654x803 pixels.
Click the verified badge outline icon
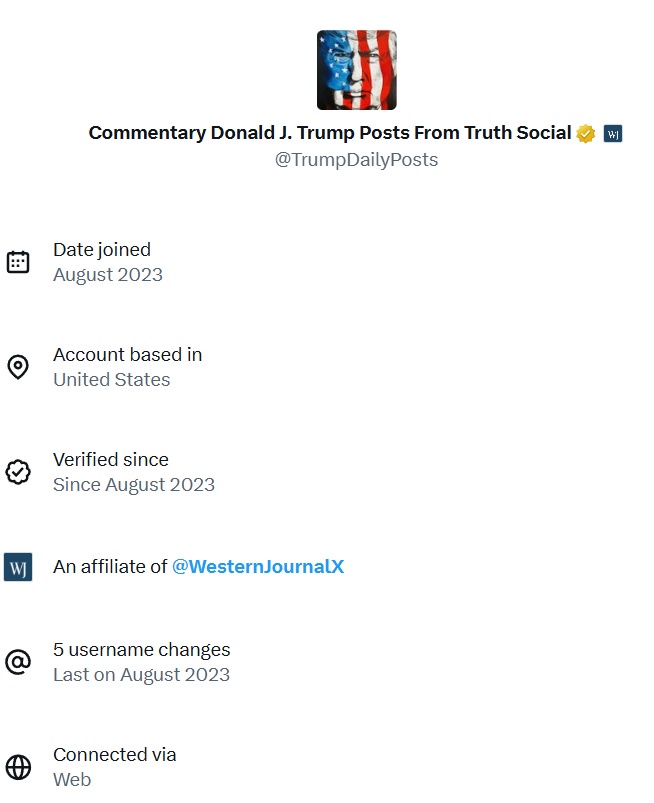[18, 472]
